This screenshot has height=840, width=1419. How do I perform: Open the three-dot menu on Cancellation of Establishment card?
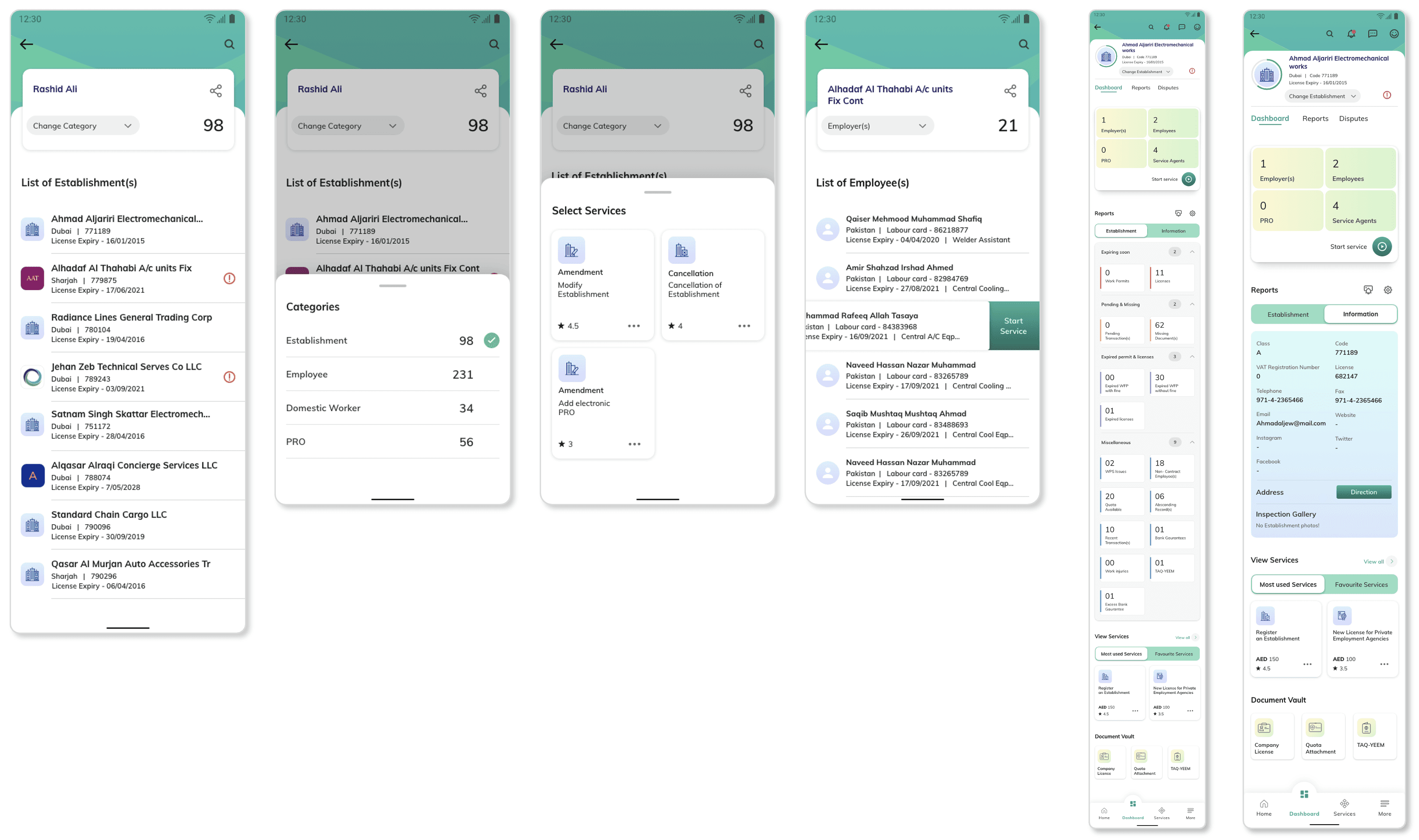(x=744, y=326)
